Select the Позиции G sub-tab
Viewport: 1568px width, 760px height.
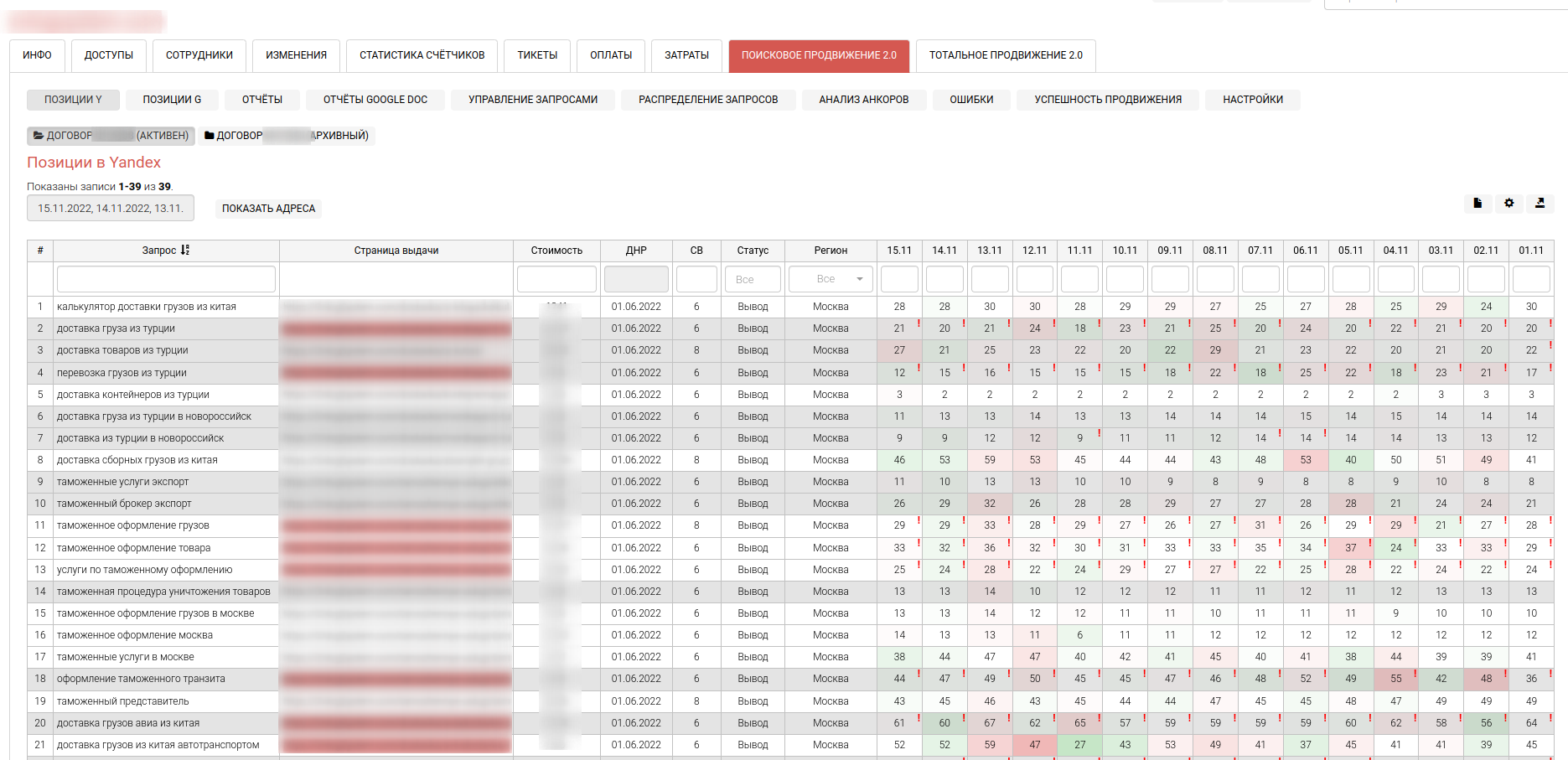click(x=172, y=100)
